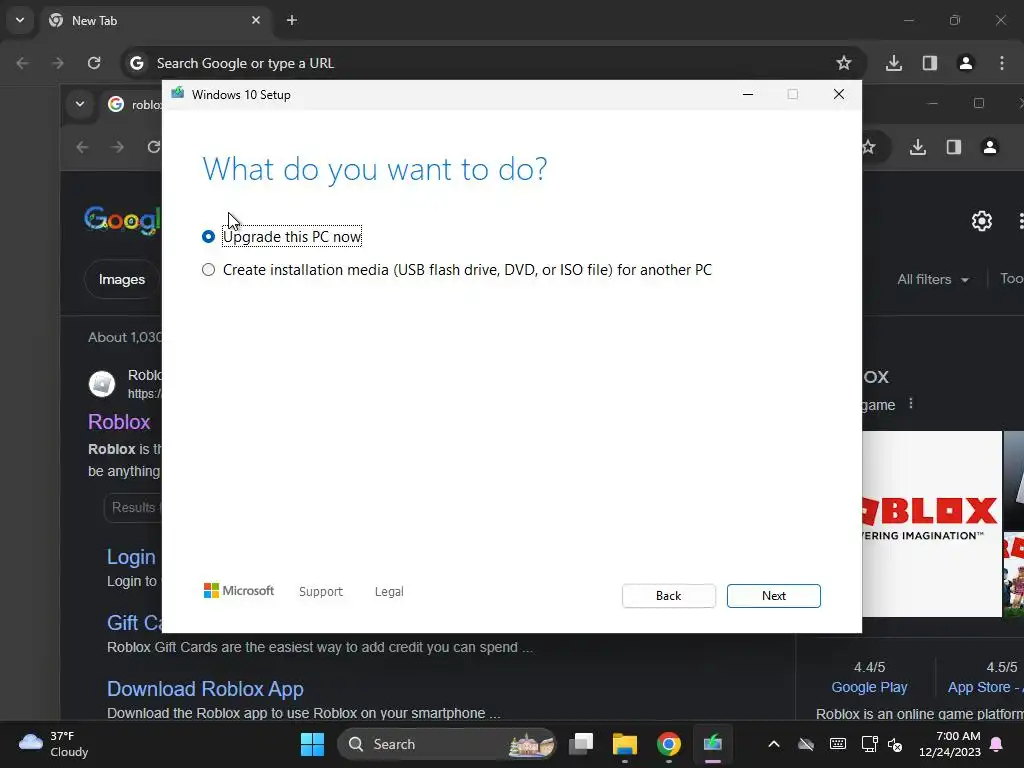Open Chrome's three-dot menu in front window

(x=1002, y=63)
